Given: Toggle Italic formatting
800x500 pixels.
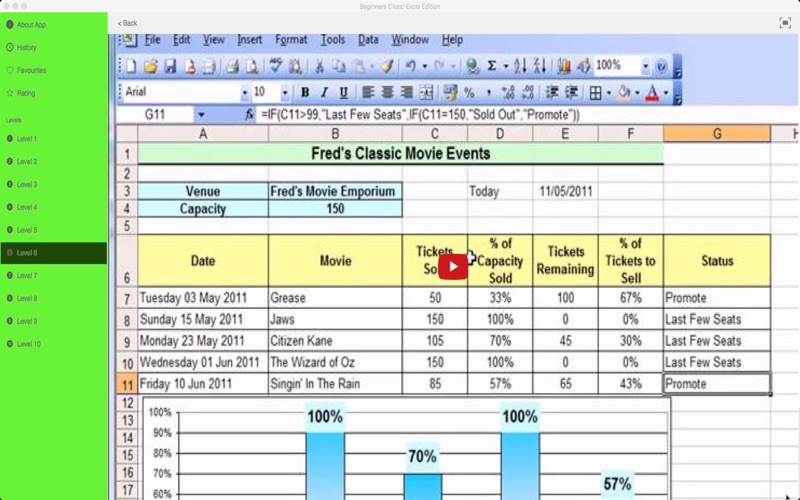Looking at the screenshot, I should 324,92.
